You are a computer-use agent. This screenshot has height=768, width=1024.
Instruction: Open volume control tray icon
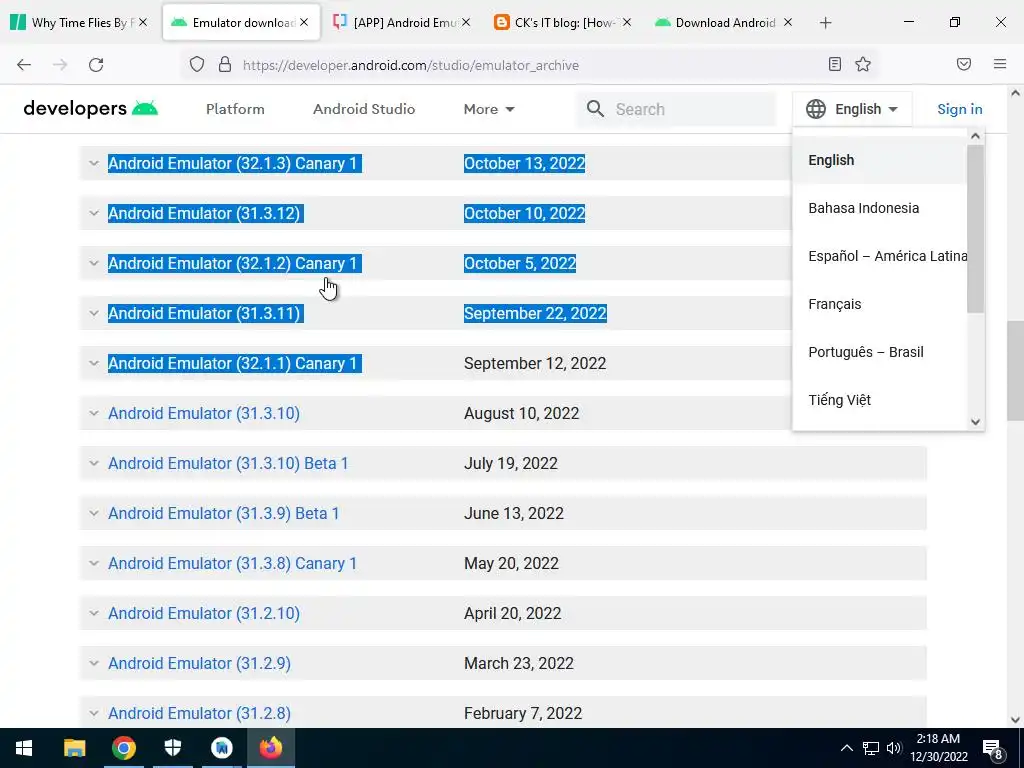[x=893, y=748]
